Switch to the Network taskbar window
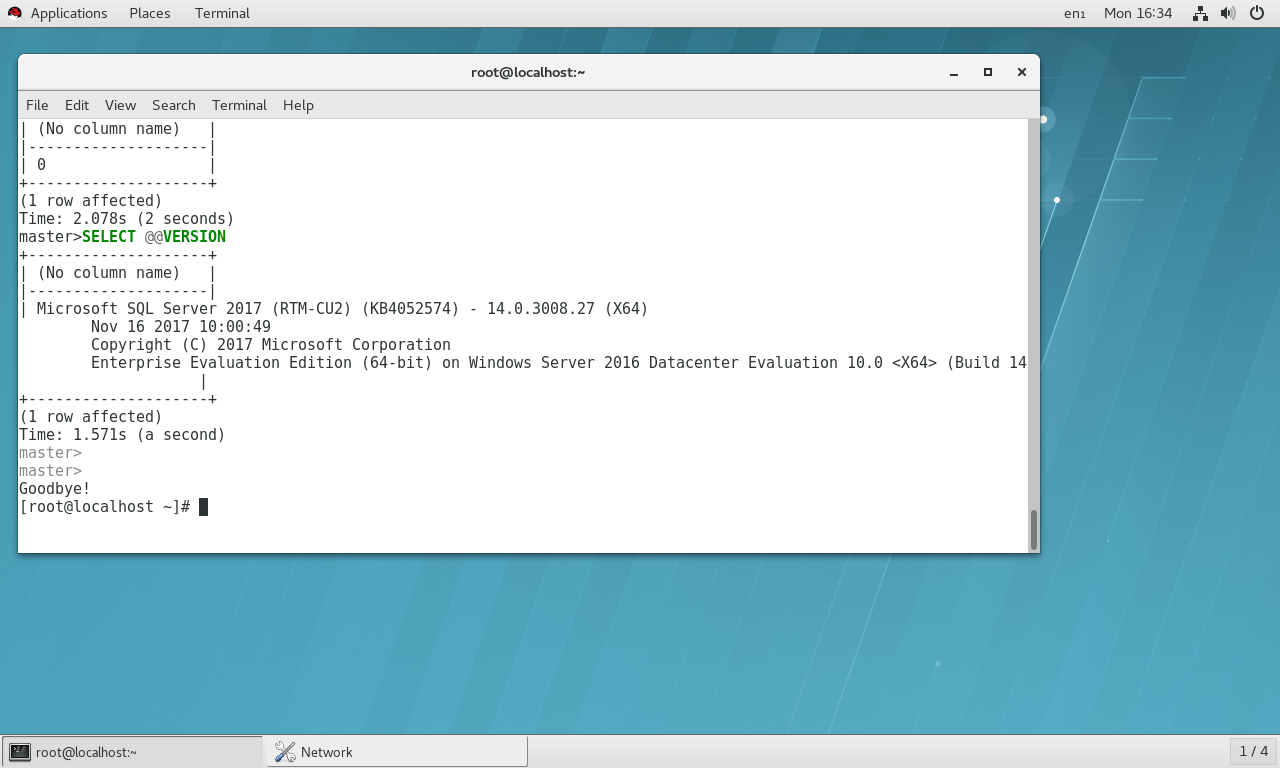This screenshot has width=1280, height=768. point(397,752)
